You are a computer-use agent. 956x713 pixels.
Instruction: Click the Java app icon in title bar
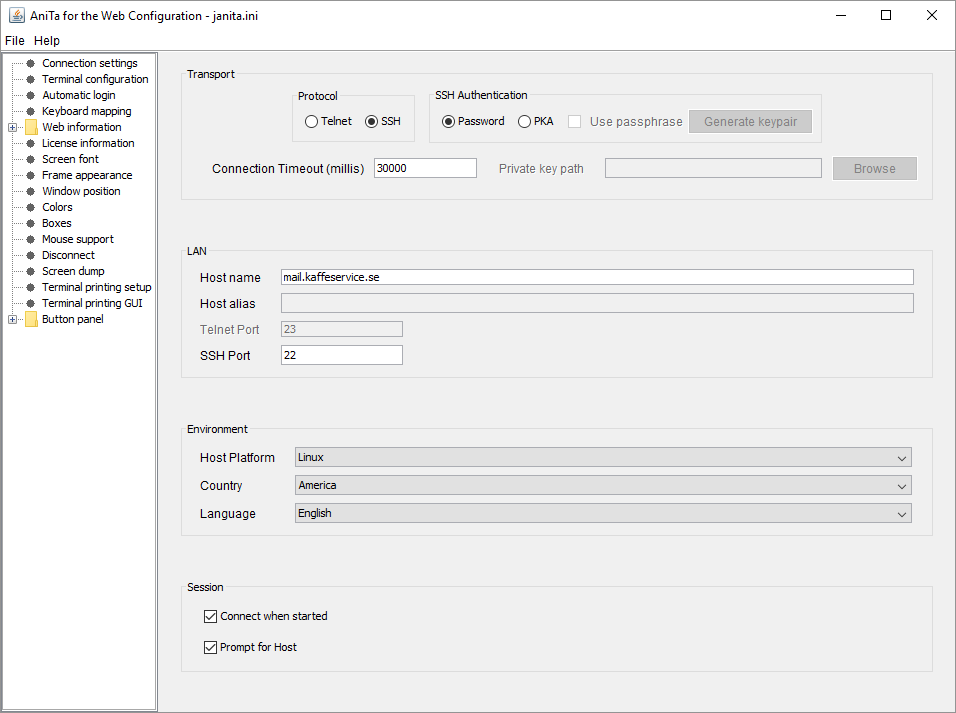(x=16, y=15)
